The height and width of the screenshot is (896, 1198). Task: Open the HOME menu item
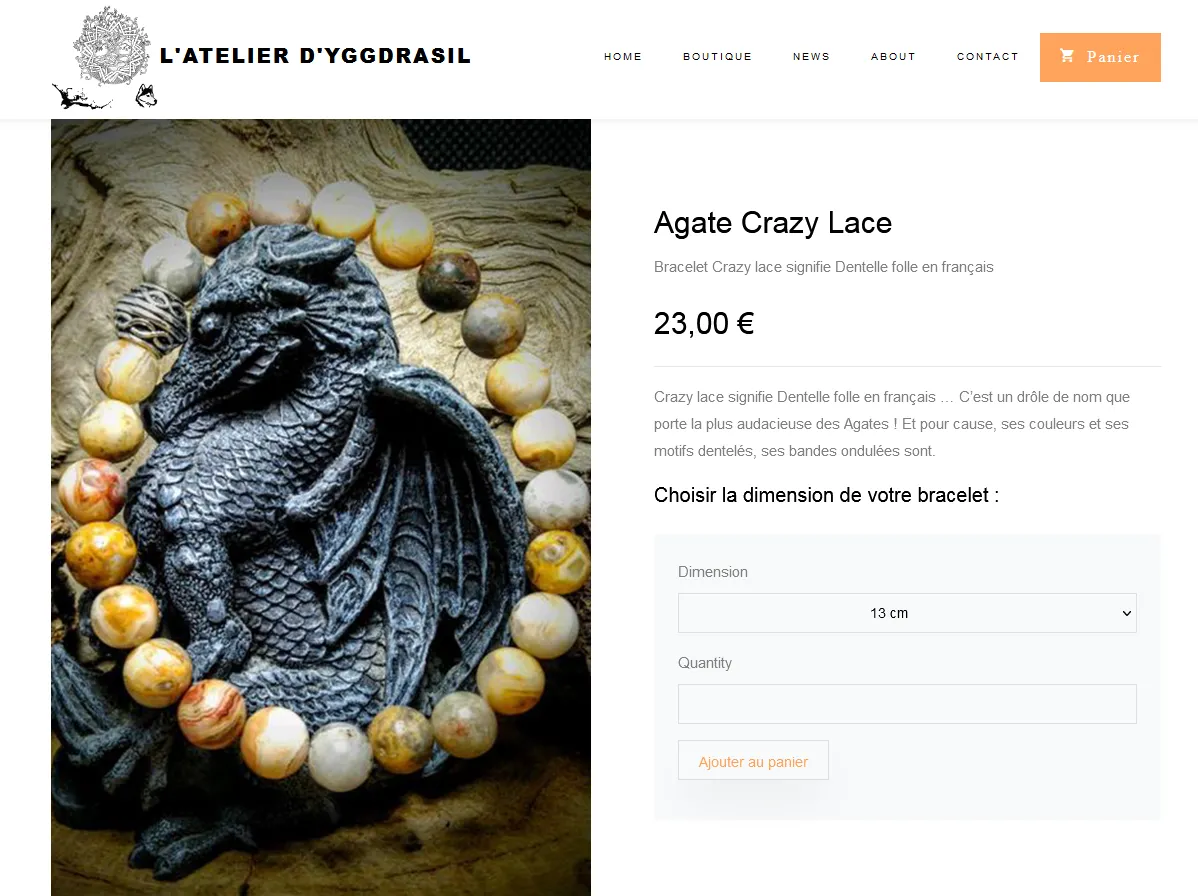coord(623,57)
